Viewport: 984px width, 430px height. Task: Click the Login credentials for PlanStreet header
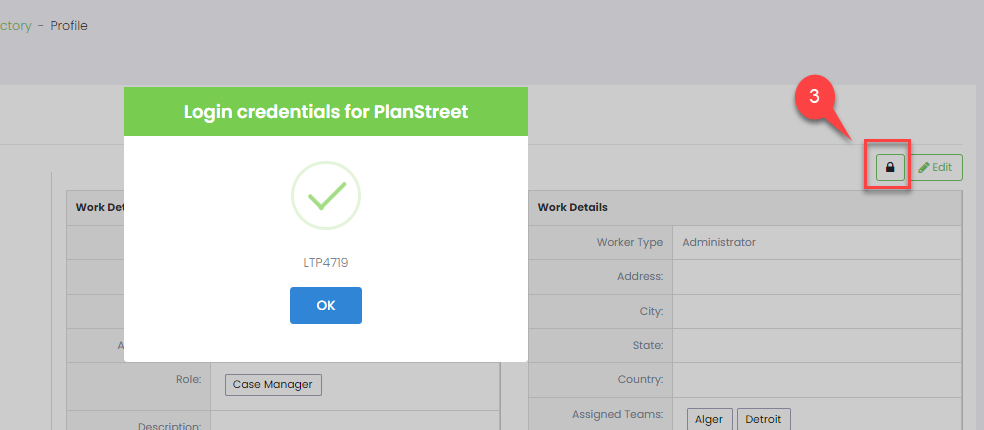[326, 112]
